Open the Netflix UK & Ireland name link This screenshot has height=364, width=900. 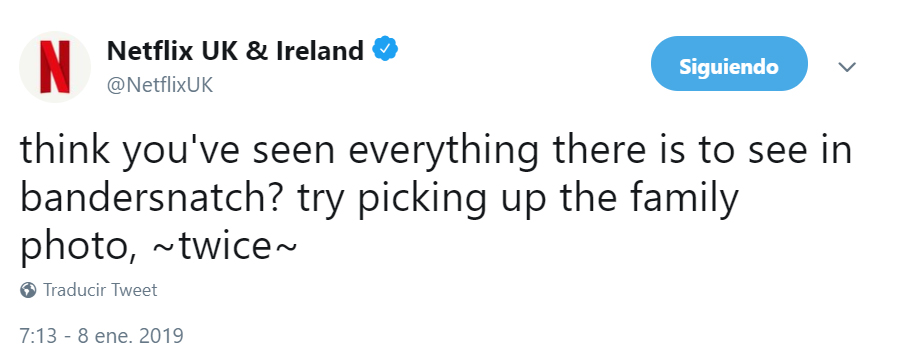tap(235, 51)
